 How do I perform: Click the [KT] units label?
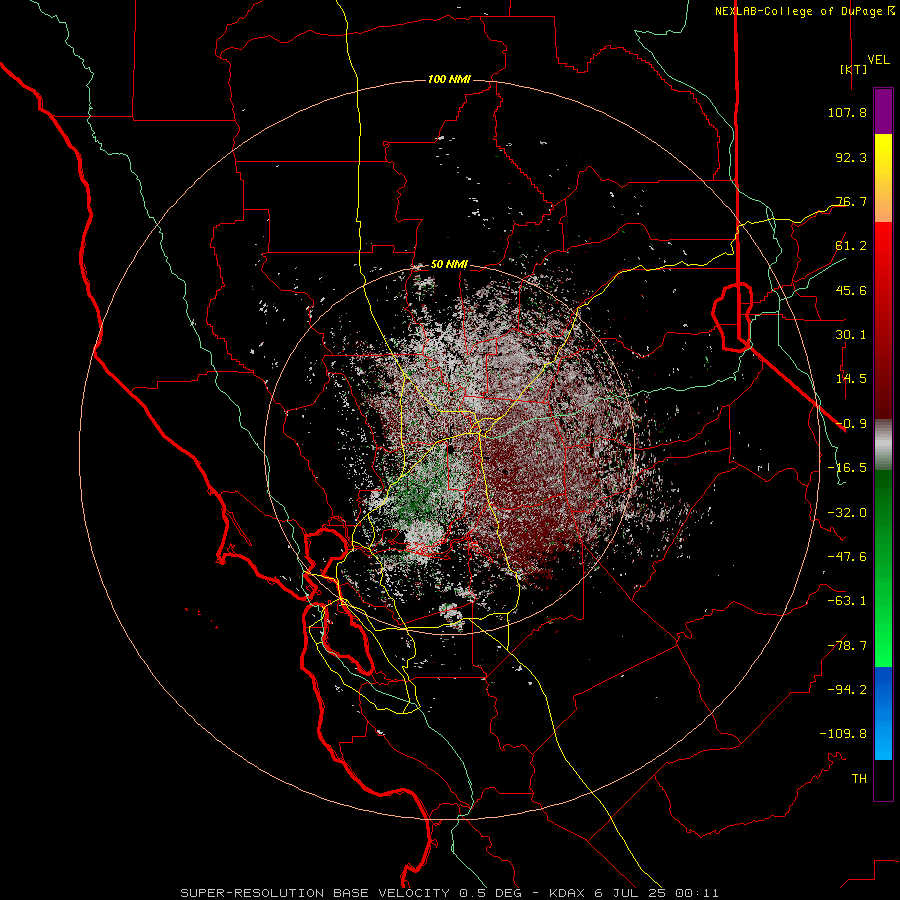[853, 69]
